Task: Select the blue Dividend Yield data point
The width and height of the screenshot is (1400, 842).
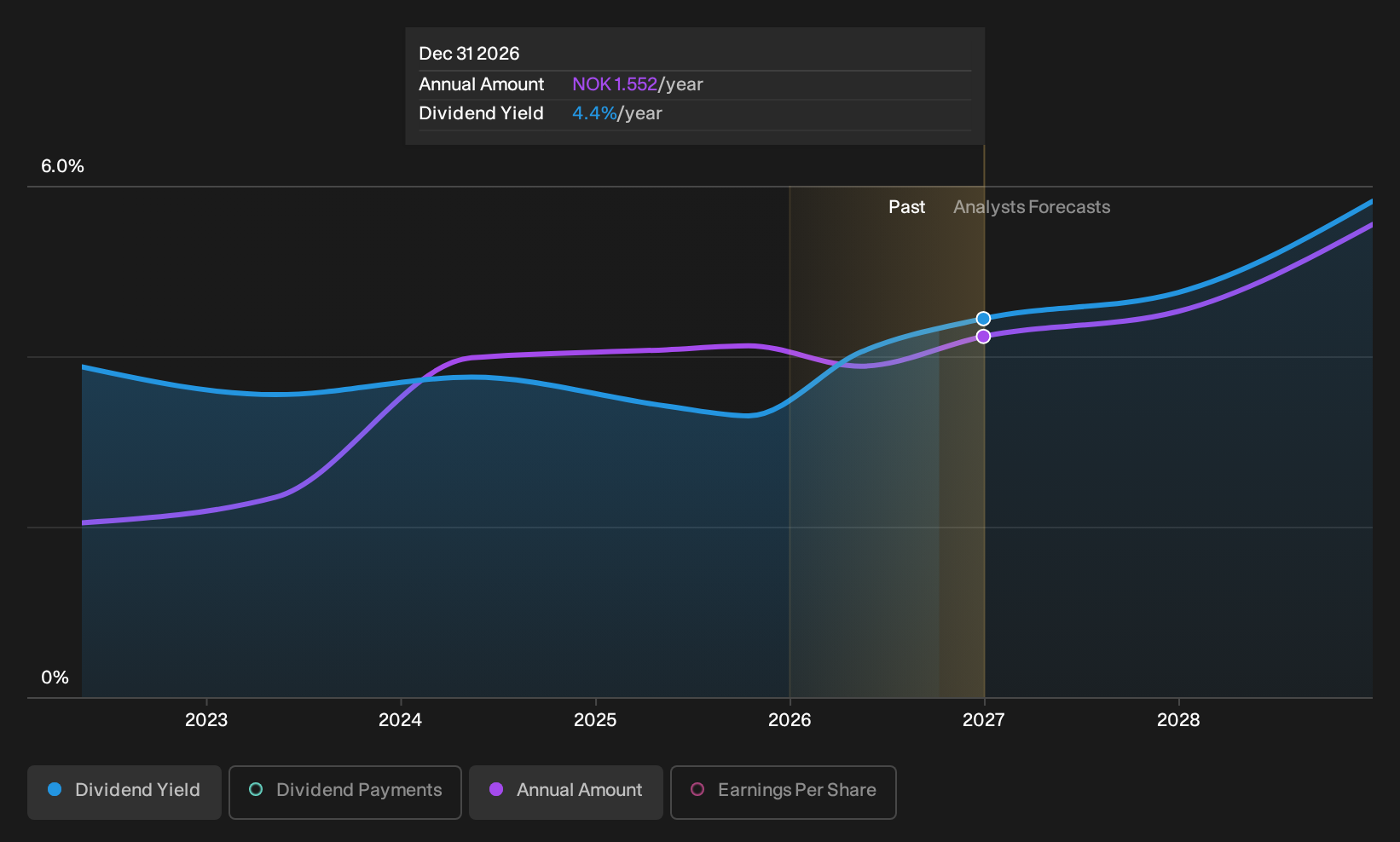Action: [983, 319]
